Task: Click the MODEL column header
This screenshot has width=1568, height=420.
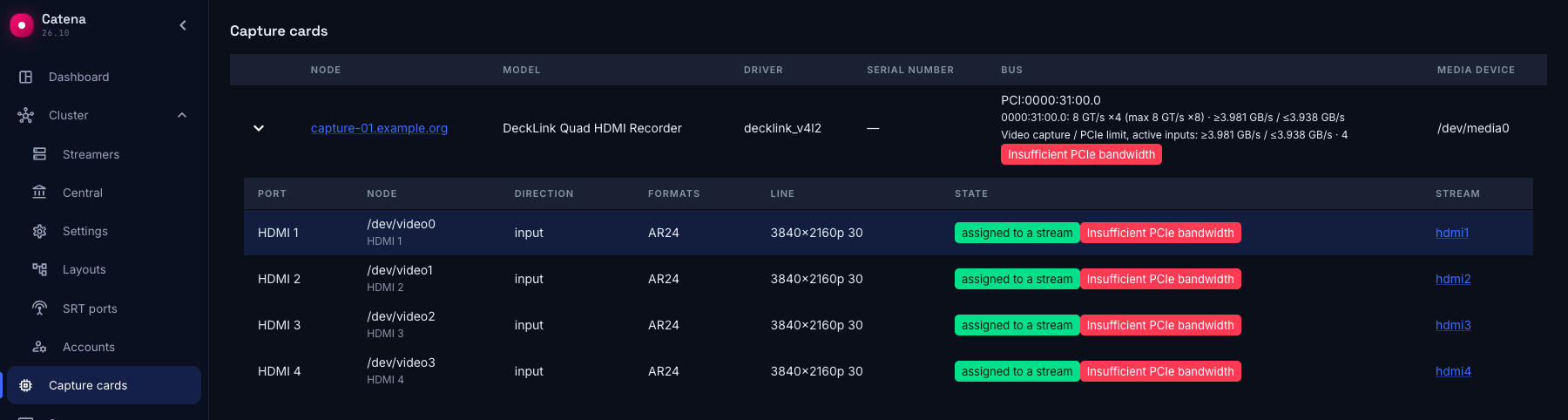Action: coord(522,70)
